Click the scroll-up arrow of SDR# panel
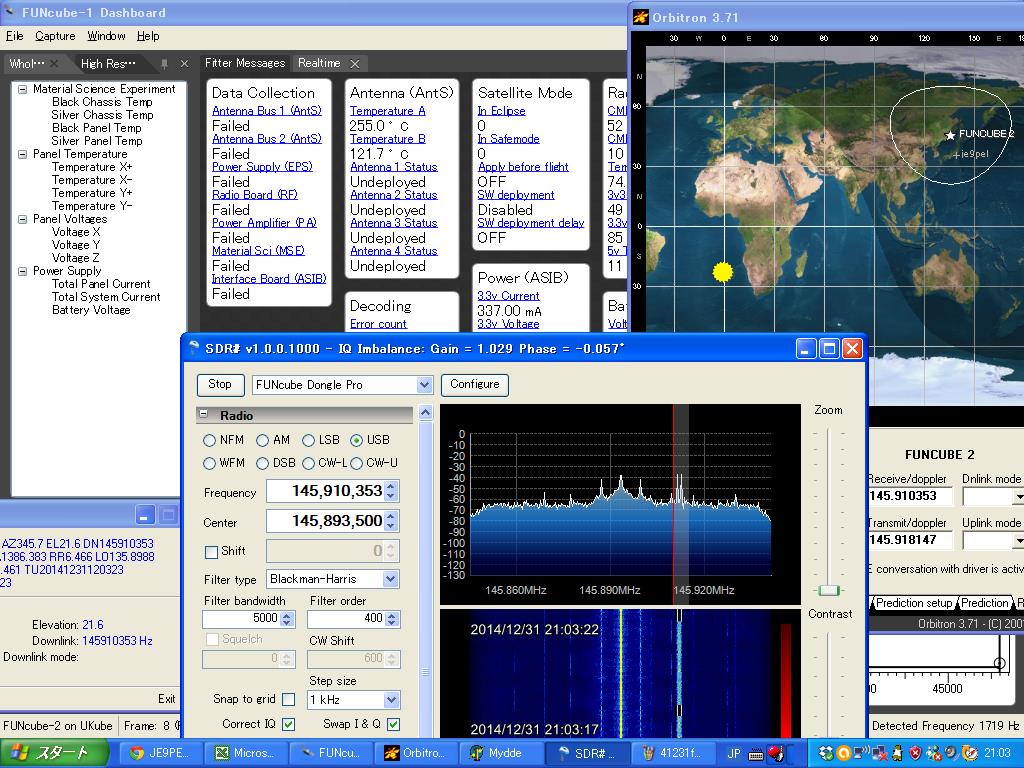This screenshot has height=768, width=1024. click(425, 413)
